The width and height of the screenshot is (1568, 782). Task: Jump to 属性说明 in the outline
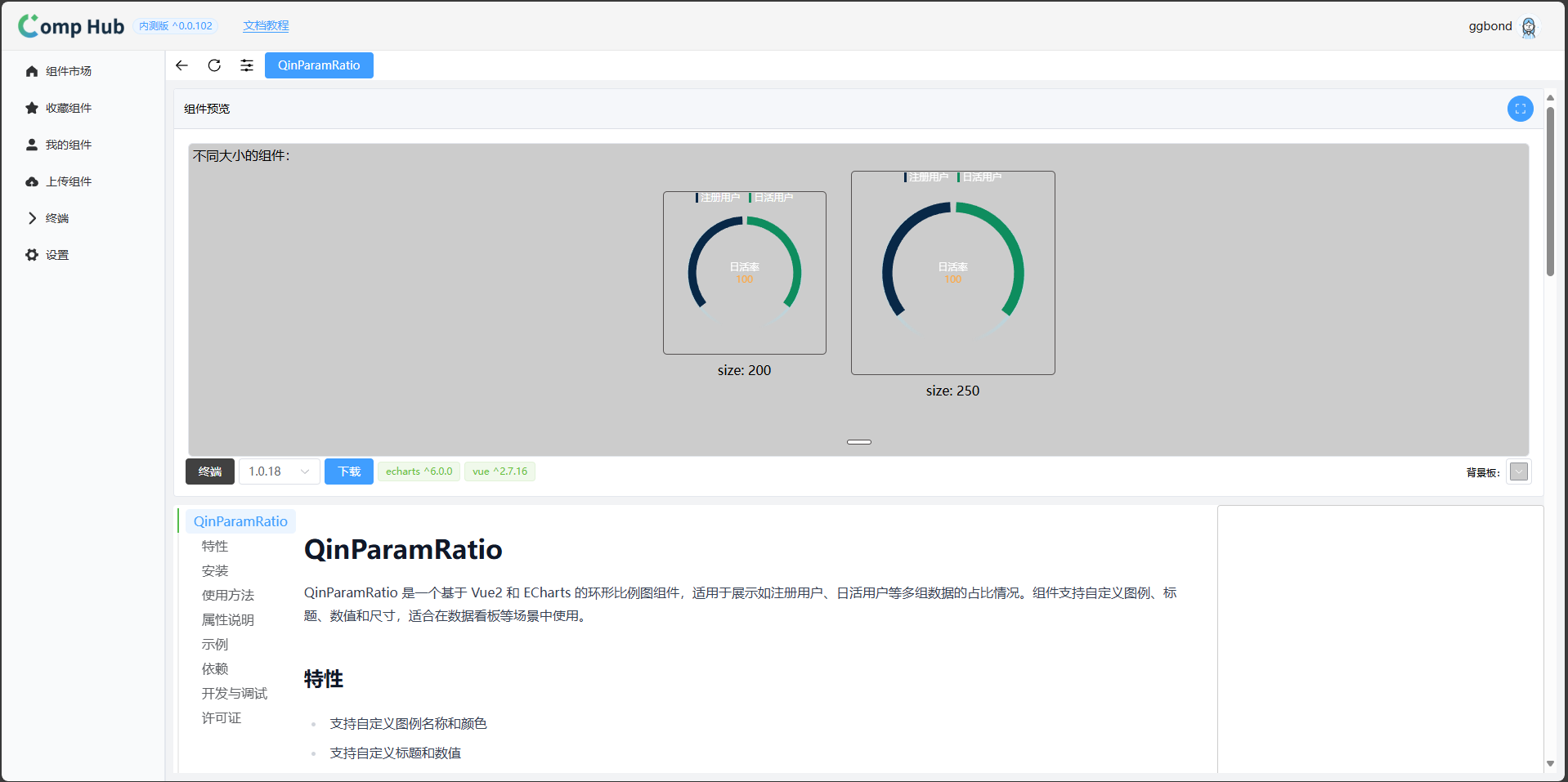[x=228, y=620]
